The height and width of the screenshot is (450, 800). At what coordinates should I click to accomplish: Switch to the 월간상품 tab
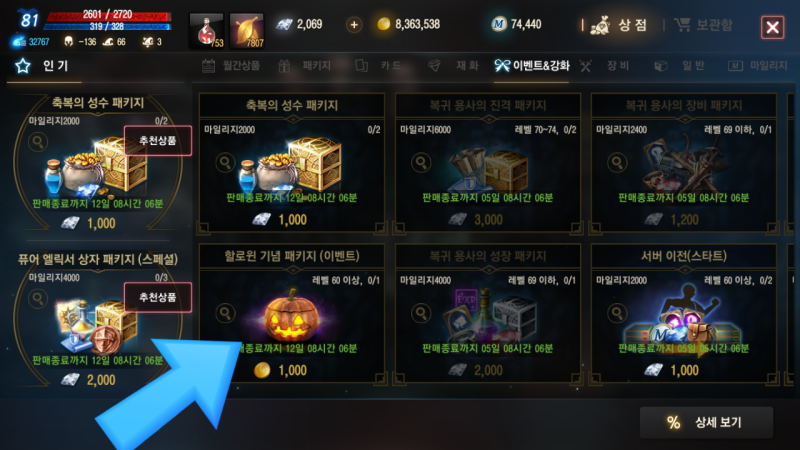231,66
